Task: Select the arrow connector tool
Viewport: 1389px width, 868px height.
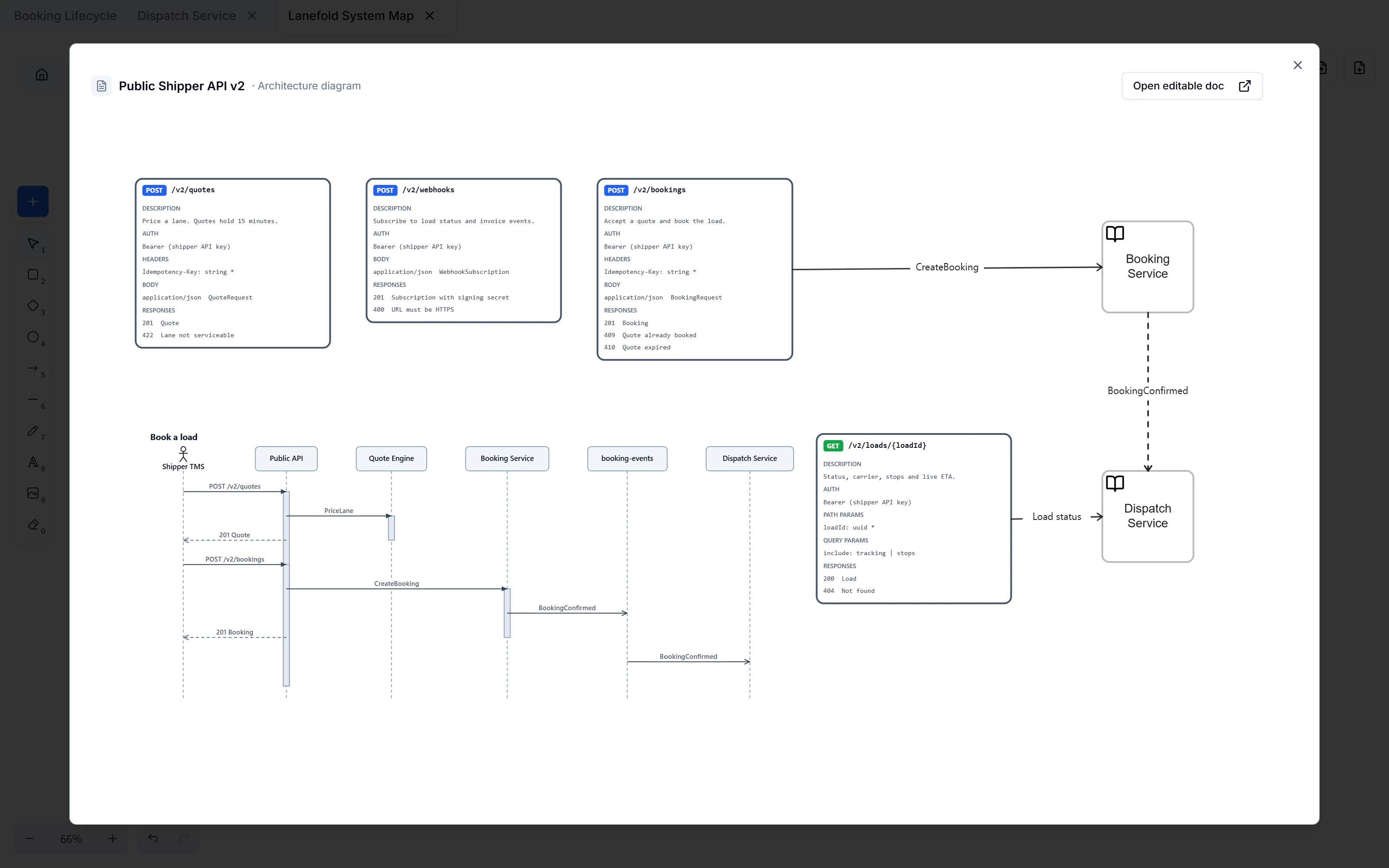Action: pos(33,368)
